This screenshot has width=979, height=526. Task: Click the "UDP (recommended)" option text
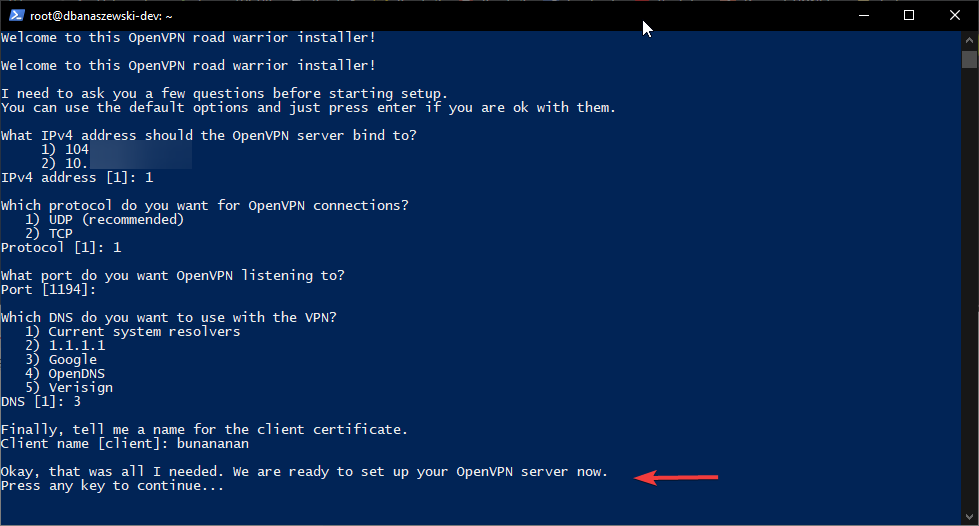116,219
